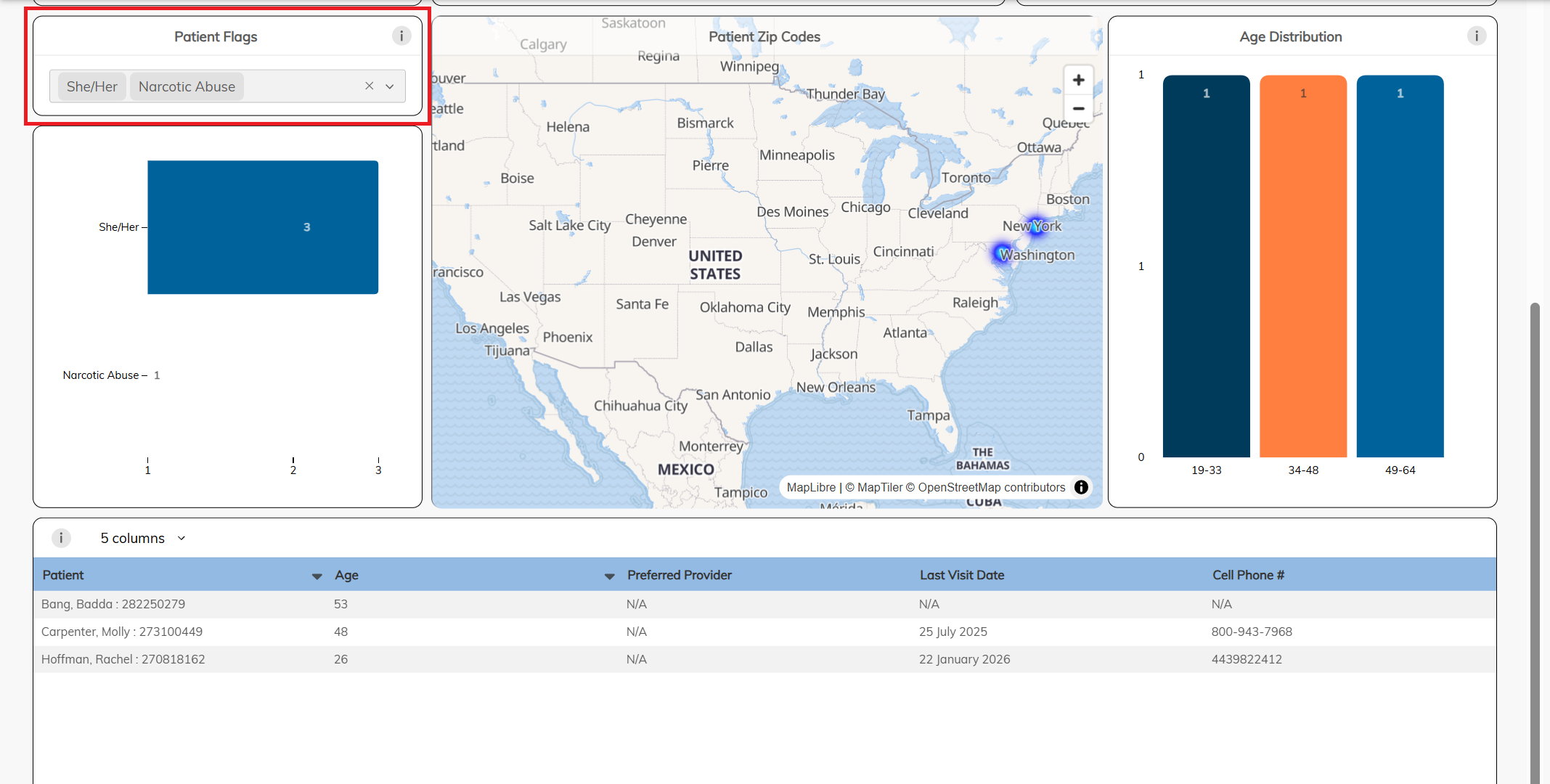Image resolution: width=1550 pixels, height=784 pixels.
Task: Clear all patient flag filters with the X
Action: (369, 86)
